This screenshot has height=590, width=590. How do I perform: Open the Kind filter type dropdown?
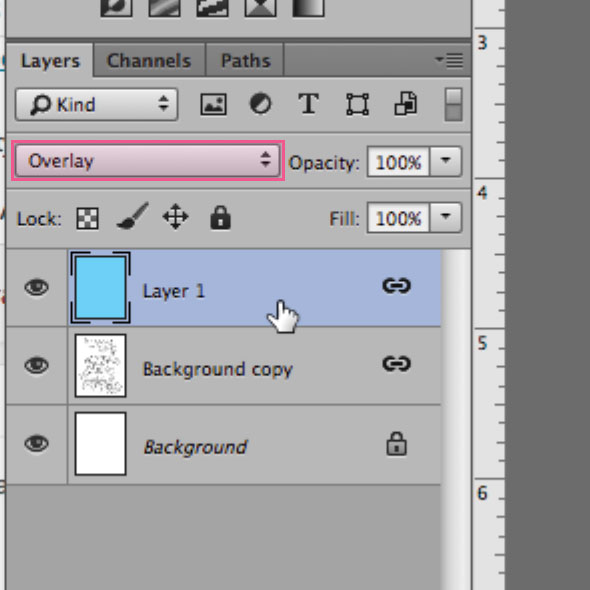pyautogui.click(x=96, y=104)
